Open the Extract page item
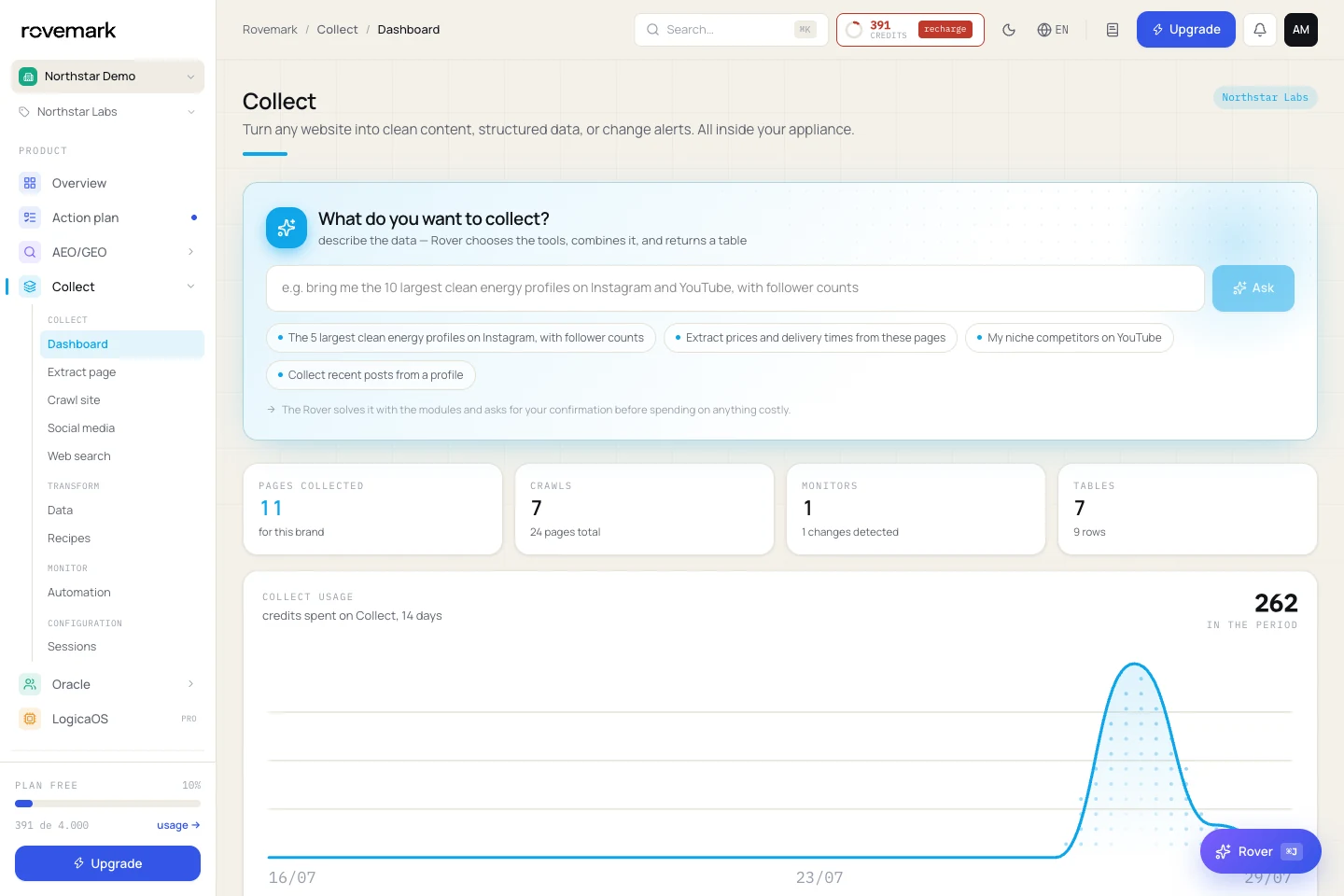 (122, 372)
